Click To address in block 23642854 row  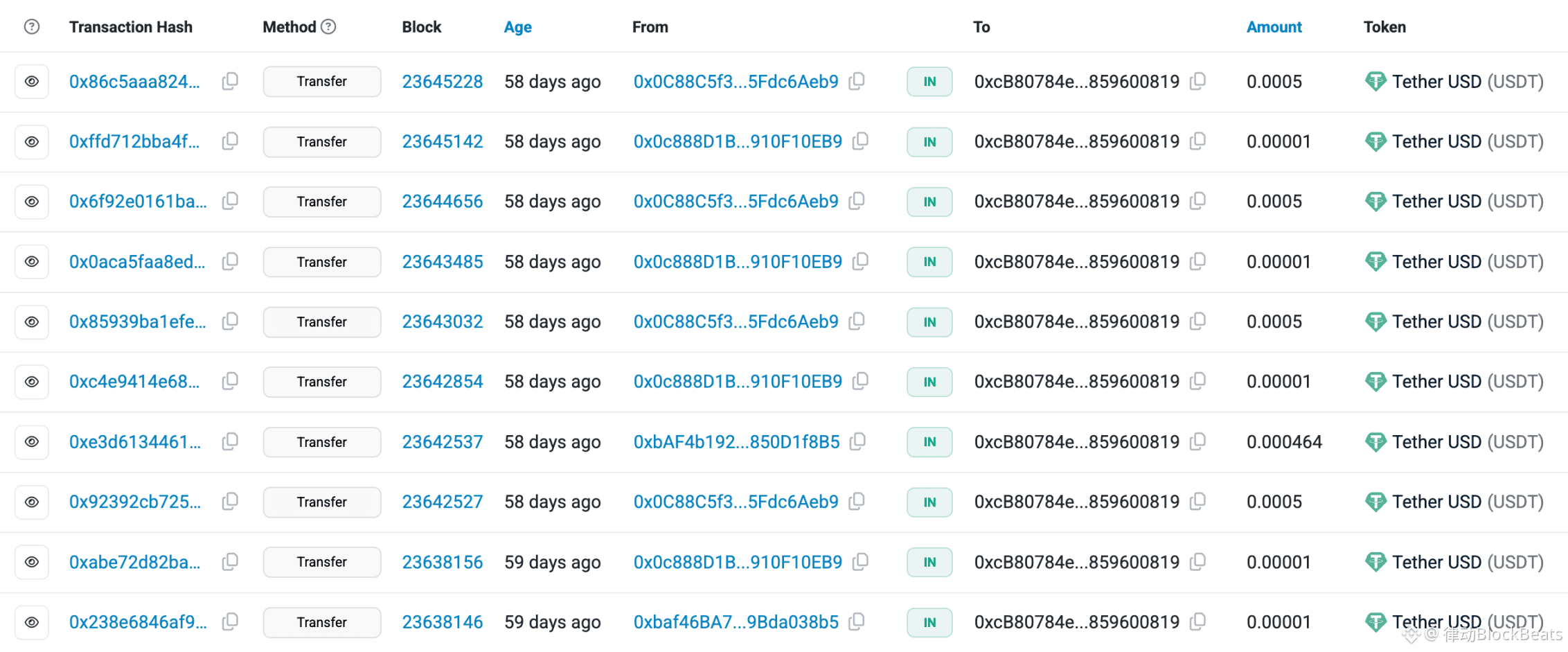tap(1077, 382)
